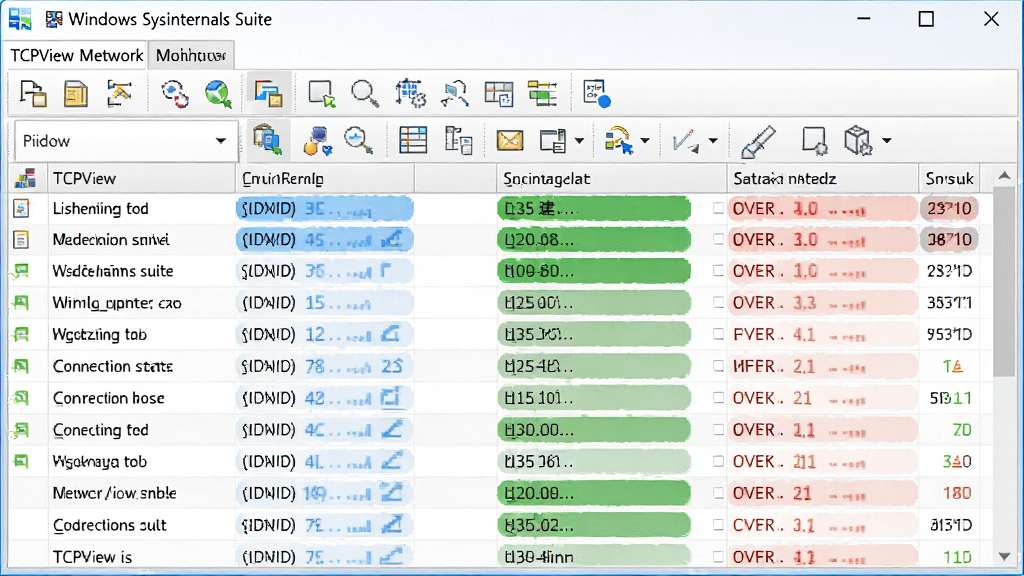
Task: Select the Codrections sult row name
Action: (109, 525)
